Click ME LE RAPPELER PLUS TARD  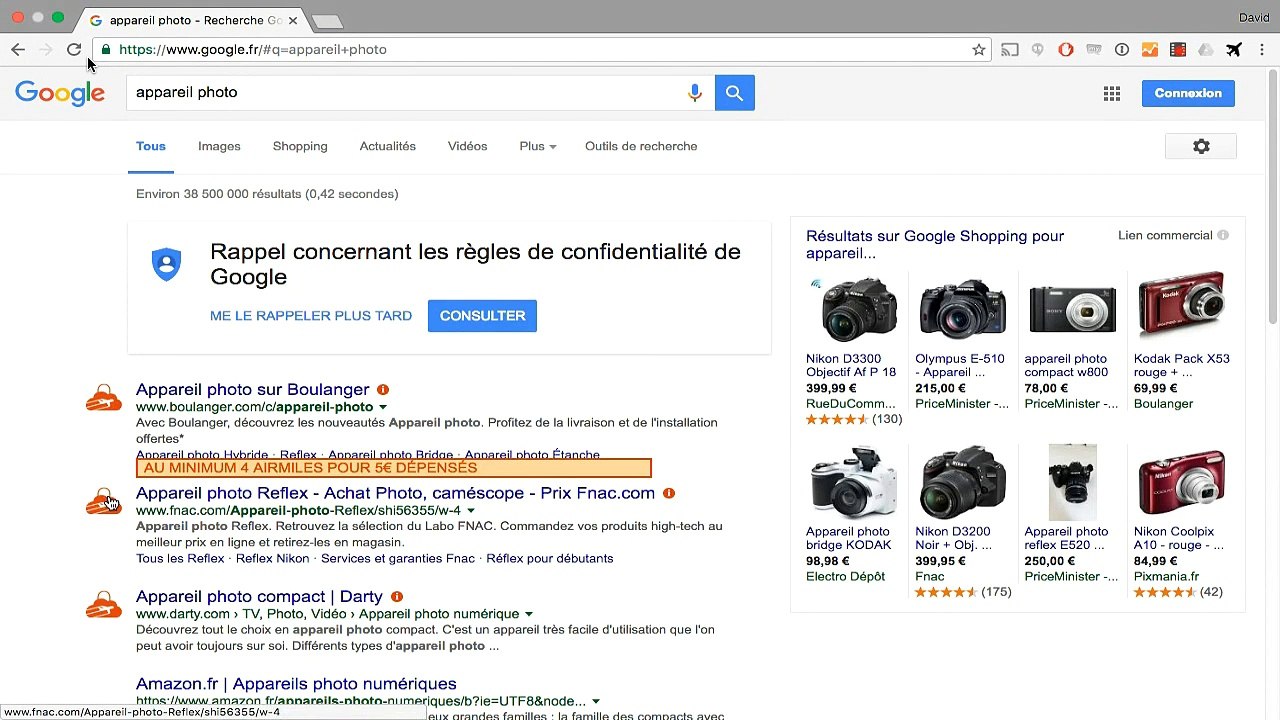coord(311,316)
